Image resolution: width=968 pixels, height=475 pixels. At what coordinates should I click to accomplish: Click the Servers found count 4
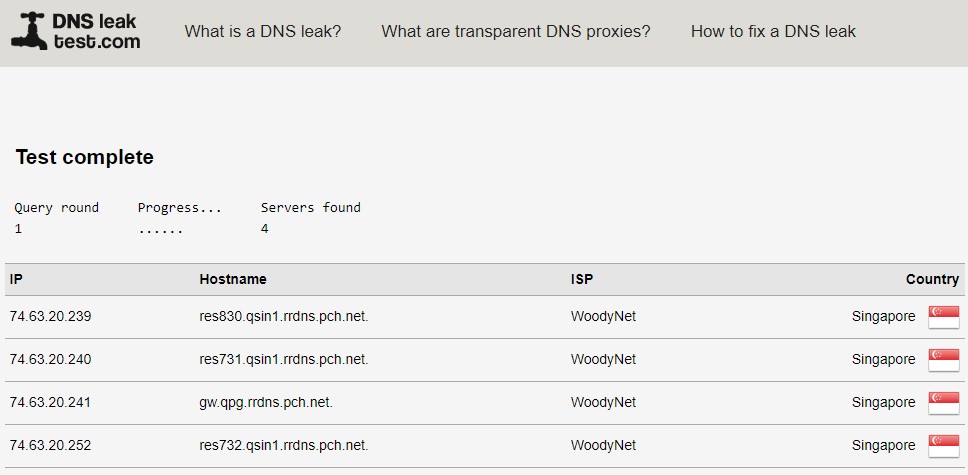point(264,229)
